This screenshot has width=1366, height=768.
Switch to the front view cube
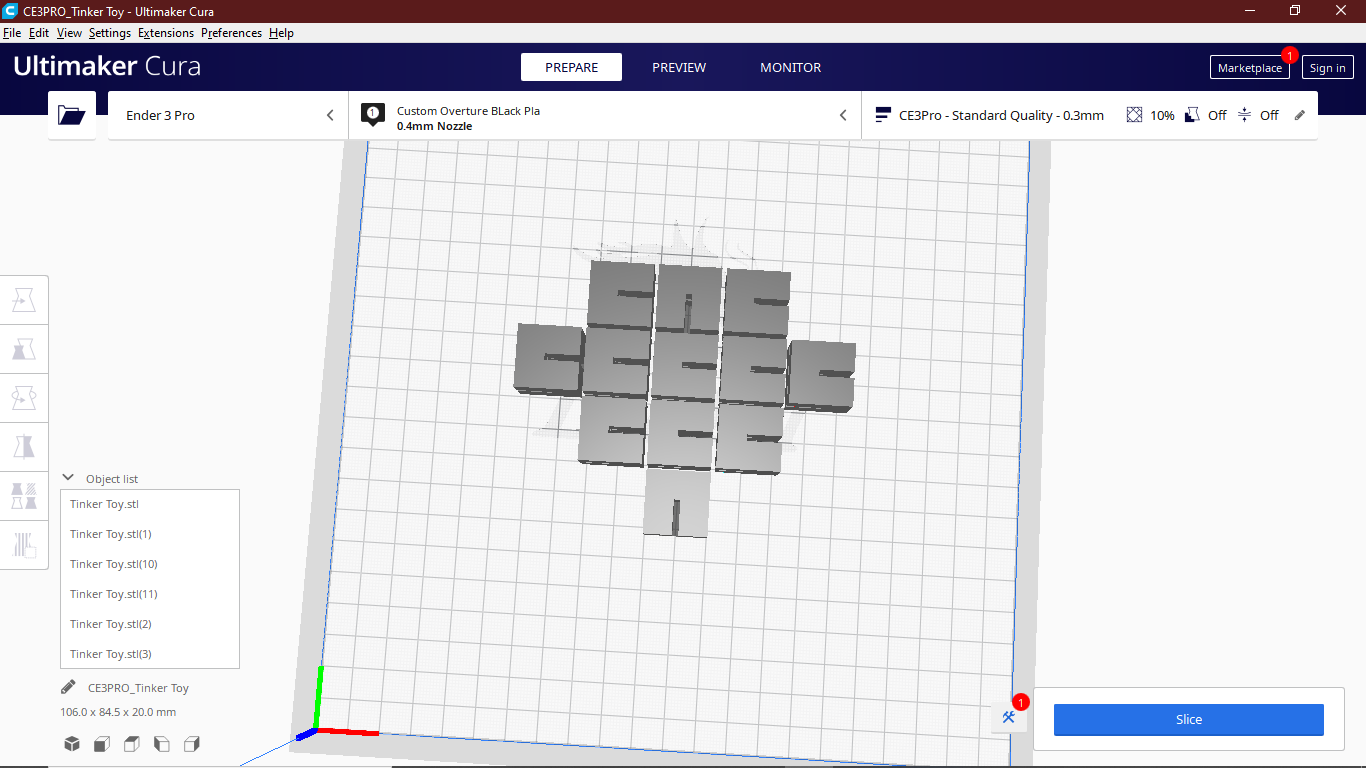click(102, 744)
